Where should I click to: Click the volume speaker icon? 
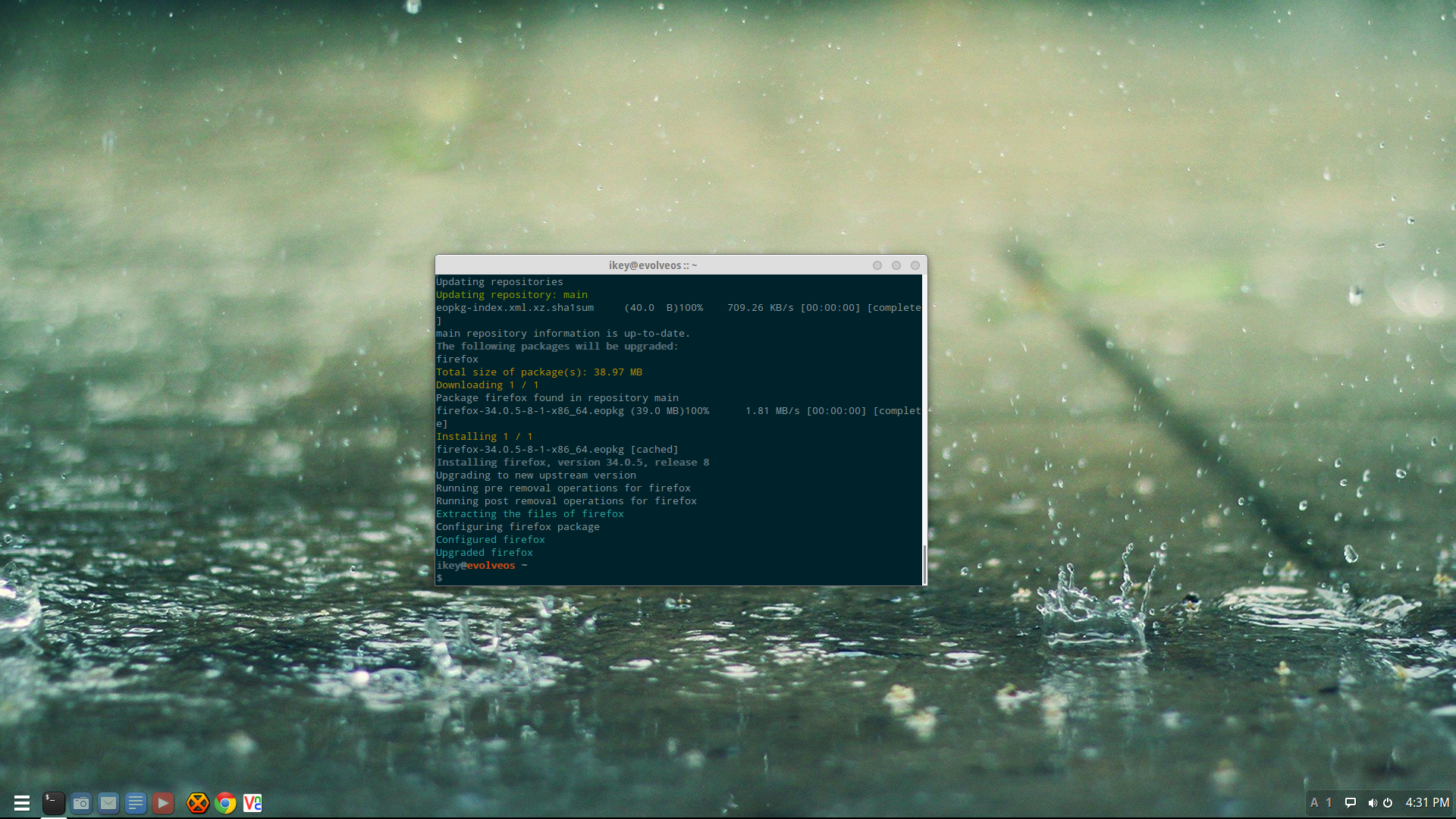click(x=1372, y=802)
